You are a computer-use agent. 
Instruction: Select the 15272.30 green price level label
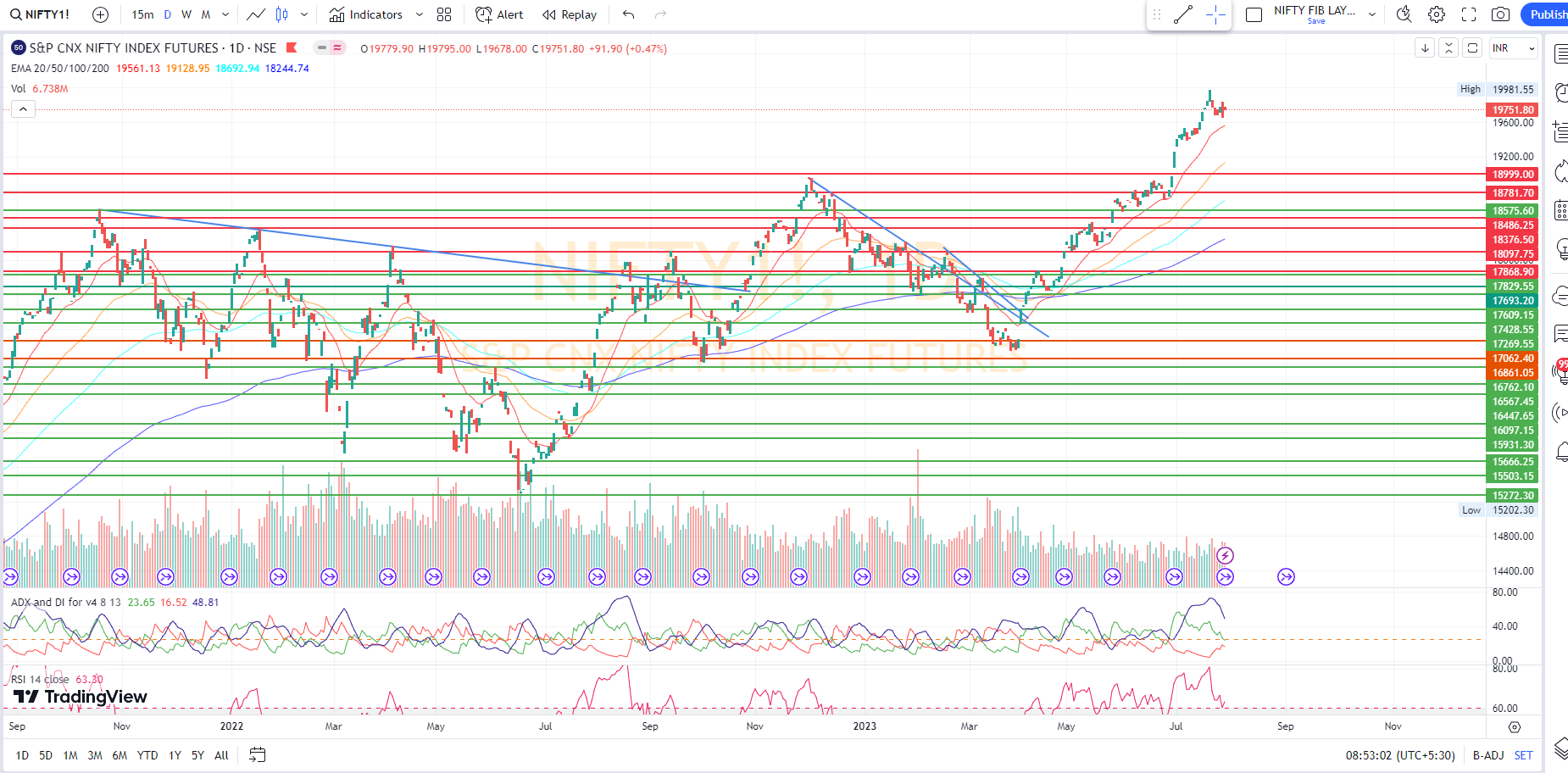[x=1513, y=496]
